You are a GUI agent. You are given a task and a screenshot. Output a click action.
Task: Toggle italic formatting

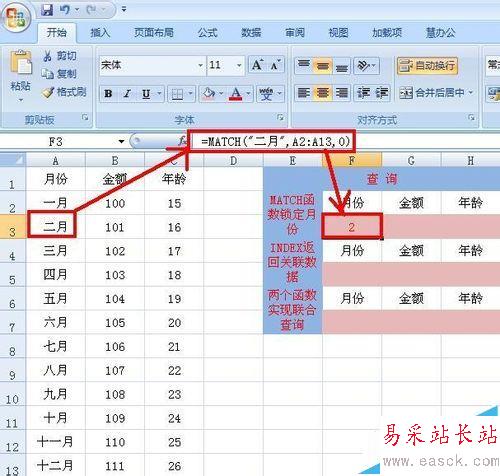coord(127,94)
